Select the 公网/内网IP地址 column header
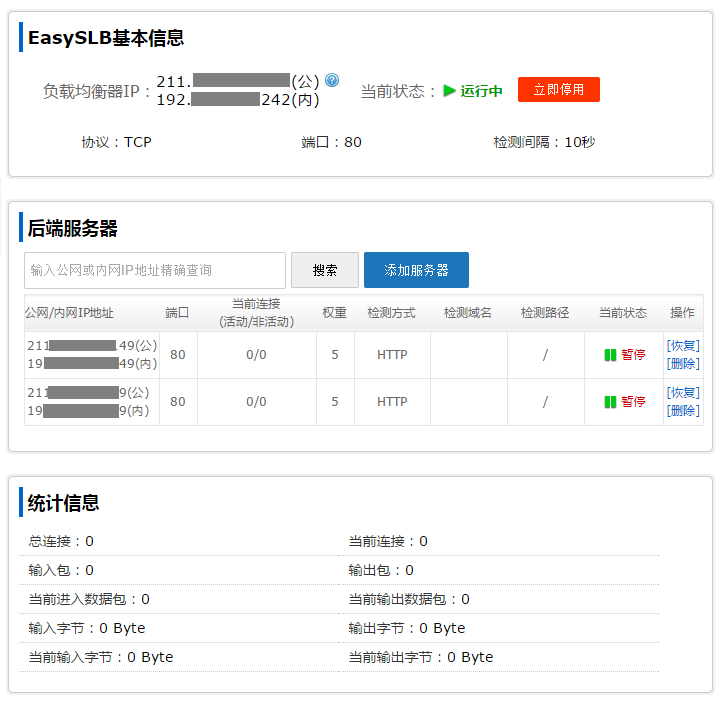Image resolution: width=722 pixels, height=706 pixels. point(70,313)
